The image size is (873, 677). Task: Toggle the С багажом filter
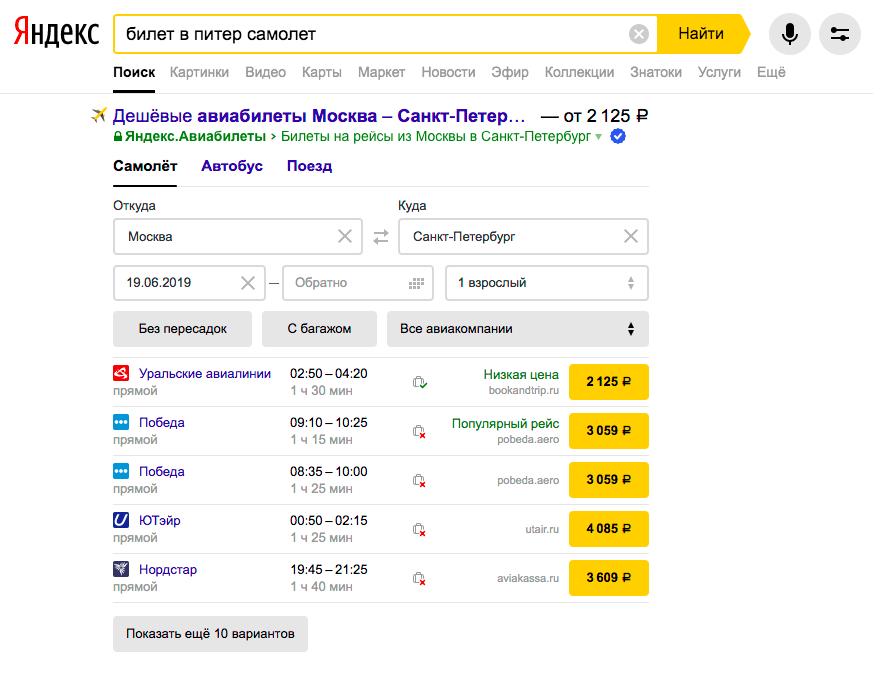(319, 328)
